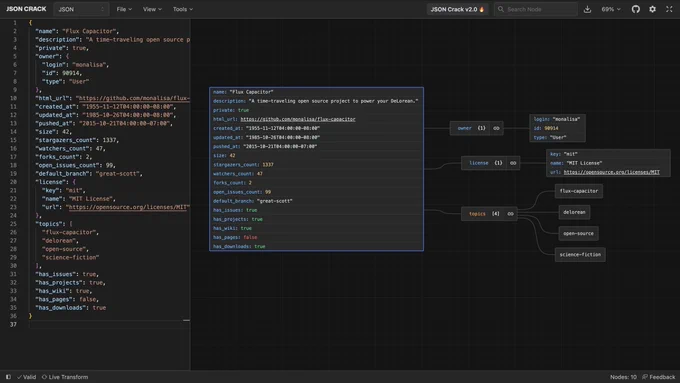
Task: Open the Feedback button
Action: 658,377
